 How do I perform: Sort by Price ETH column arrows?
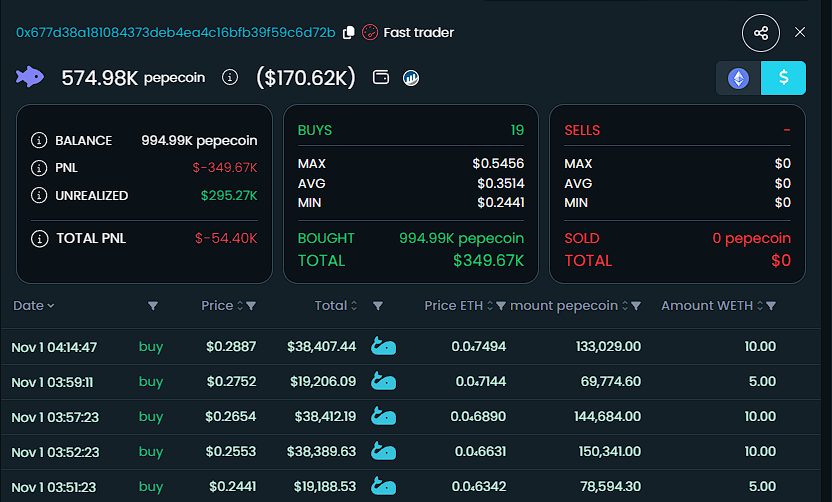(x=490, y=306)
